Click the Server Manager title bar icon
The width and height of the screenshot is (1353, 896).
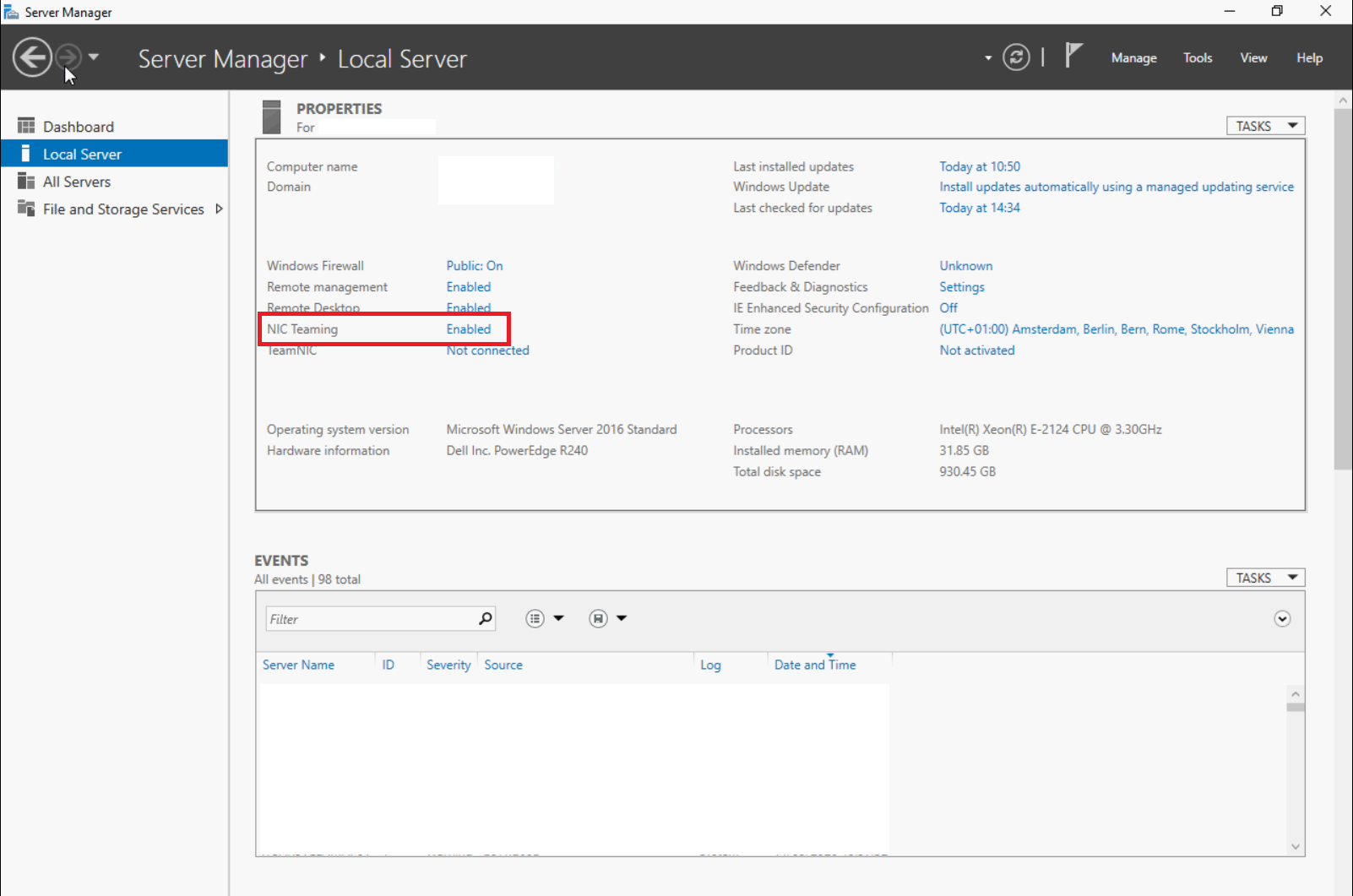(x=11, y=12)
